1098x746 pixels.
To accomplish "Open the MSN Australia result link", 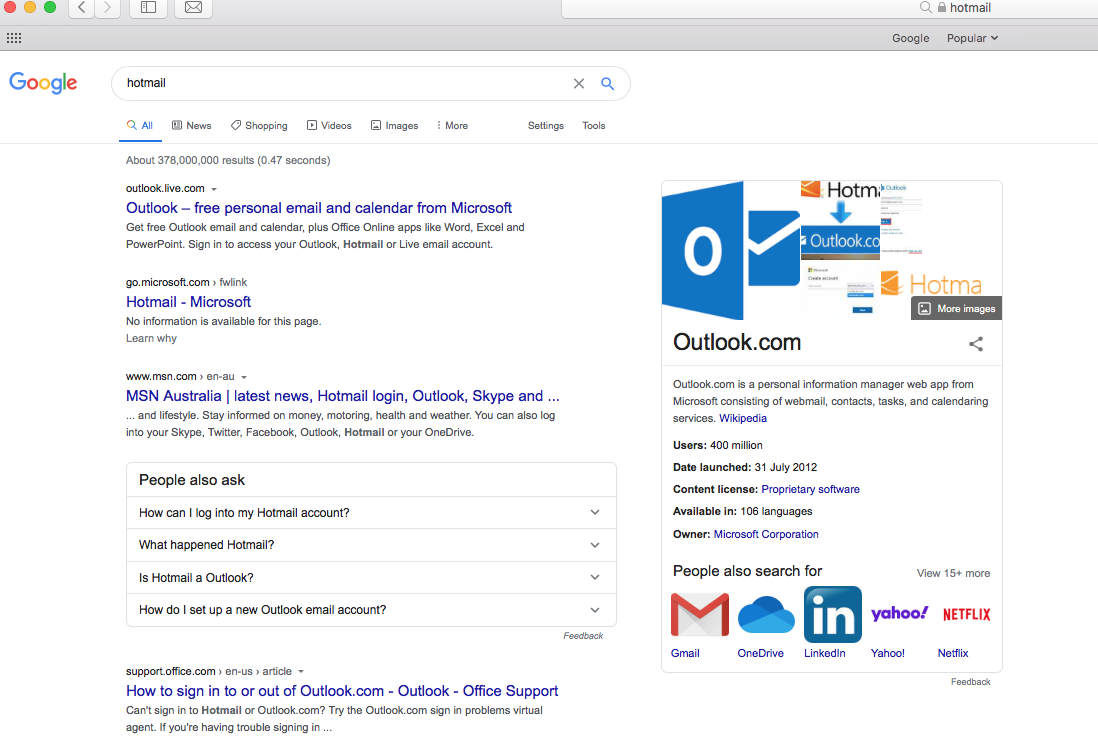I will coord(342,396).
